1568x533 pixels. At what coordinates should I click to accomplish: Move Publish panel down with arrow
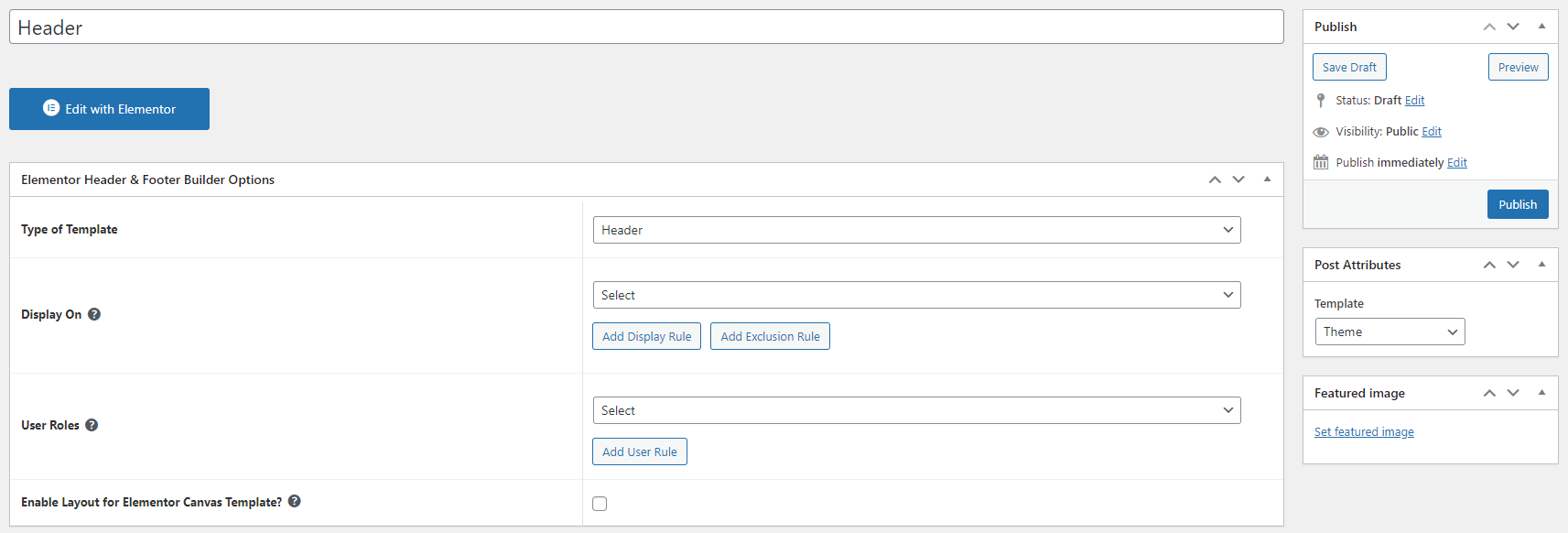[x=1513, y=27]
